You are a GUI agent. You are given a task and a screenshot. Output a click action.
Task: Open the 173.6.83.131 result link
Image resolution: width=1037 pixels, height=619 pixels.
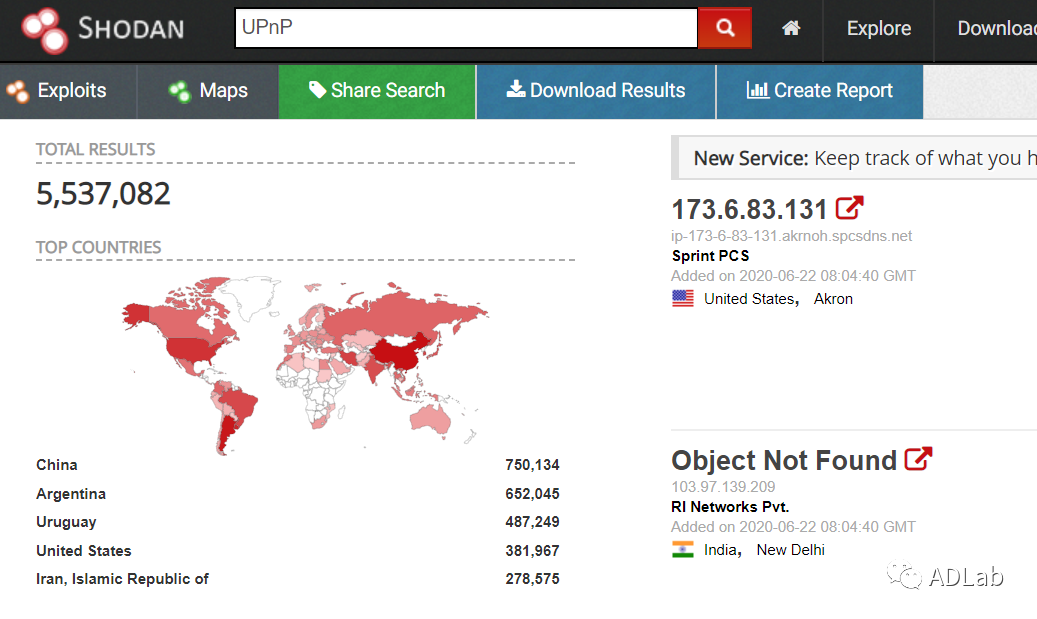(x=749, y=210)
